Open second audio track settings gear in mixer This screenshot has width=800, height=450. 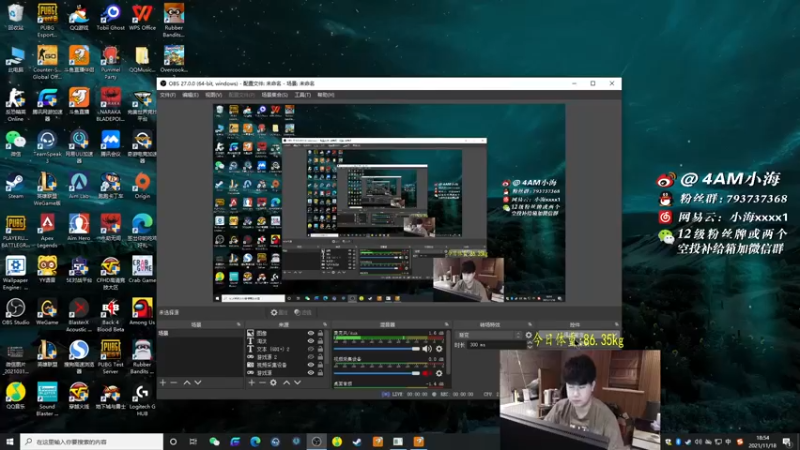coord(439,373)
